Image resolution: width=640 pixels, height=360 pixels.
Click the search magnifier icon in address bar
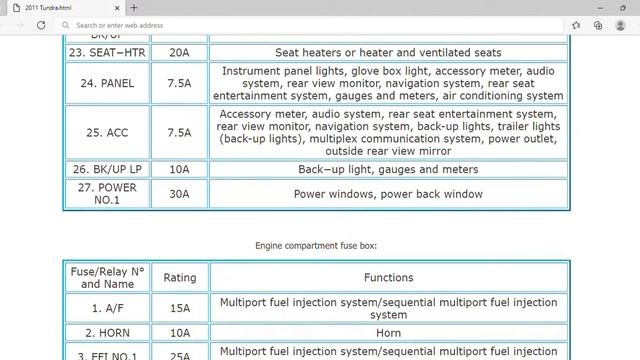tap(65, 25)
